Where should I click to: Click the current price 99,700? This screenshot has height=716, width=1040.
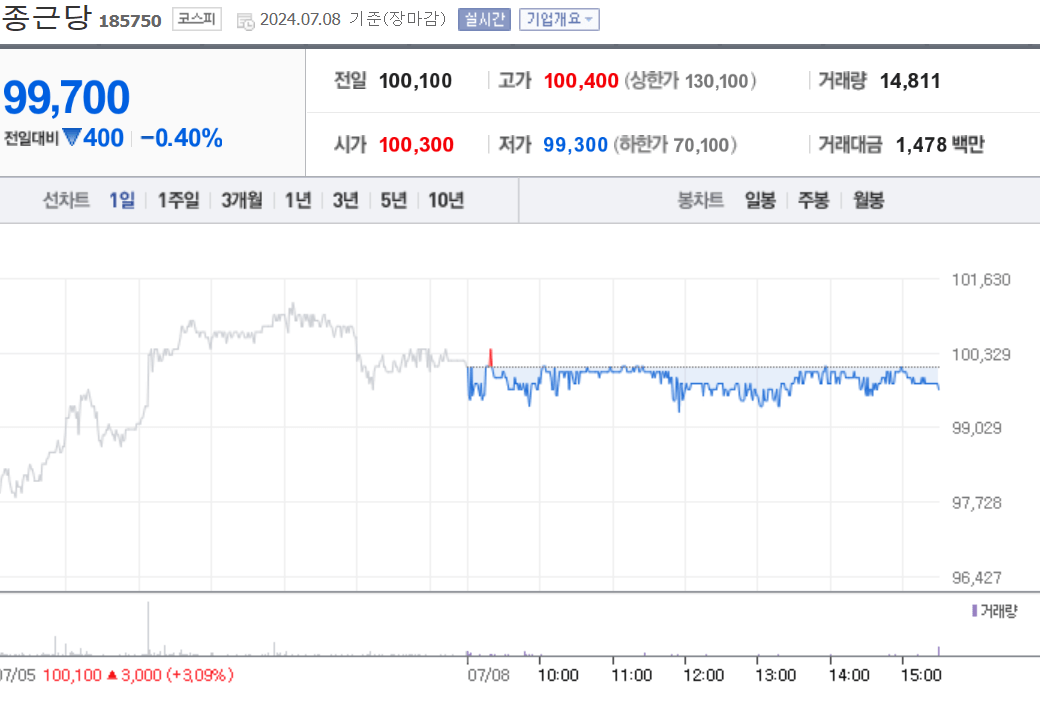tap(66, 97)
